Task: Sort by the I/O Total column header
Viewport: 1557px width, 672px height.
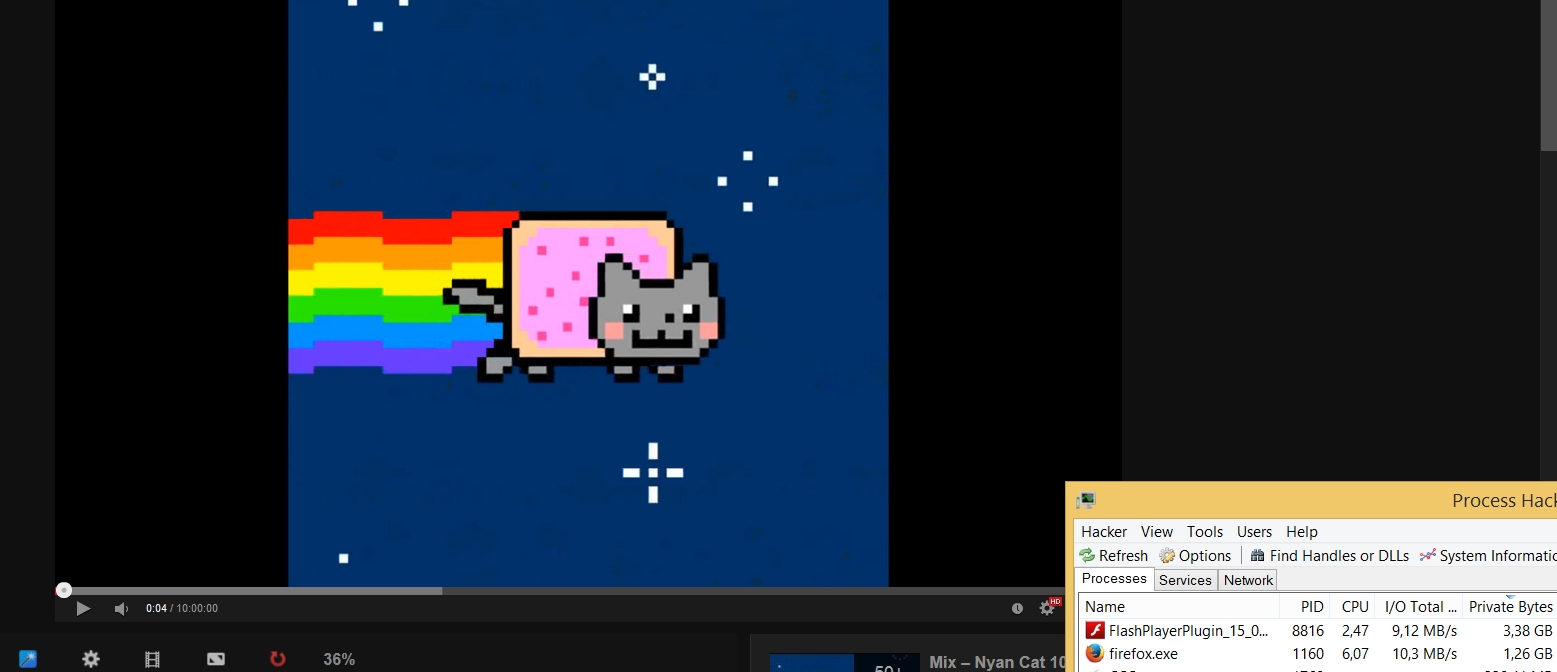Action: point(1418,606)
